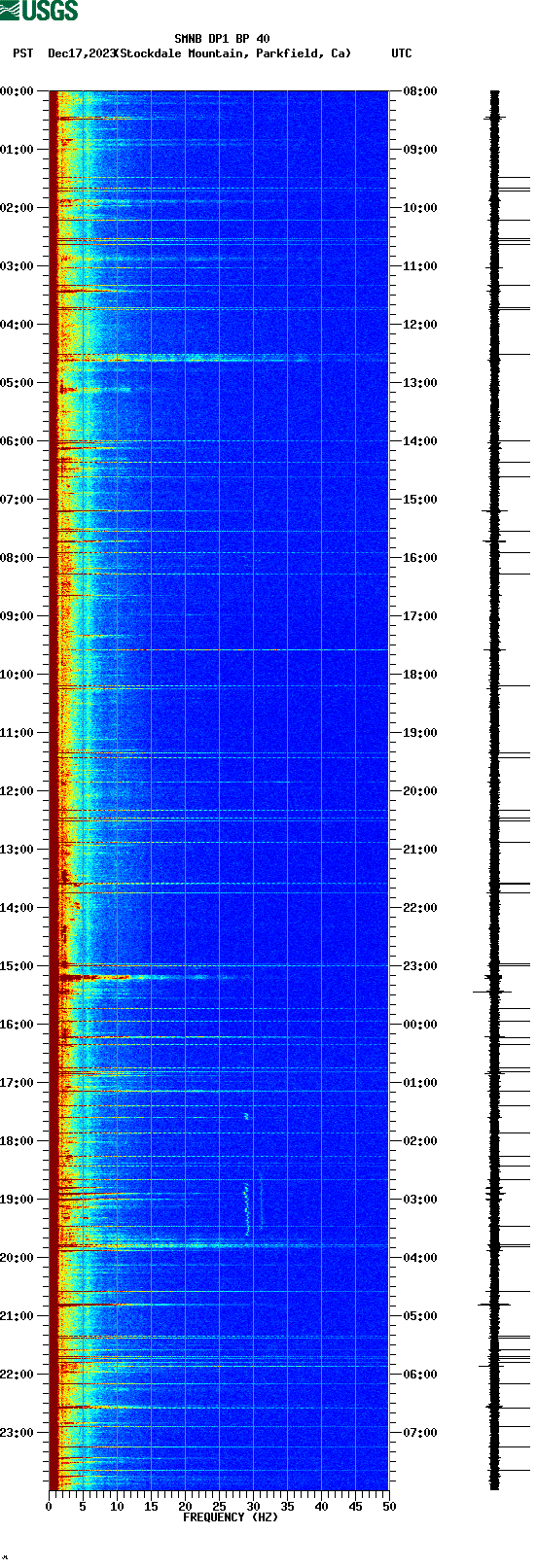
Task: Click the 15:00 PST time label
Action: click(x=18, y=966)
